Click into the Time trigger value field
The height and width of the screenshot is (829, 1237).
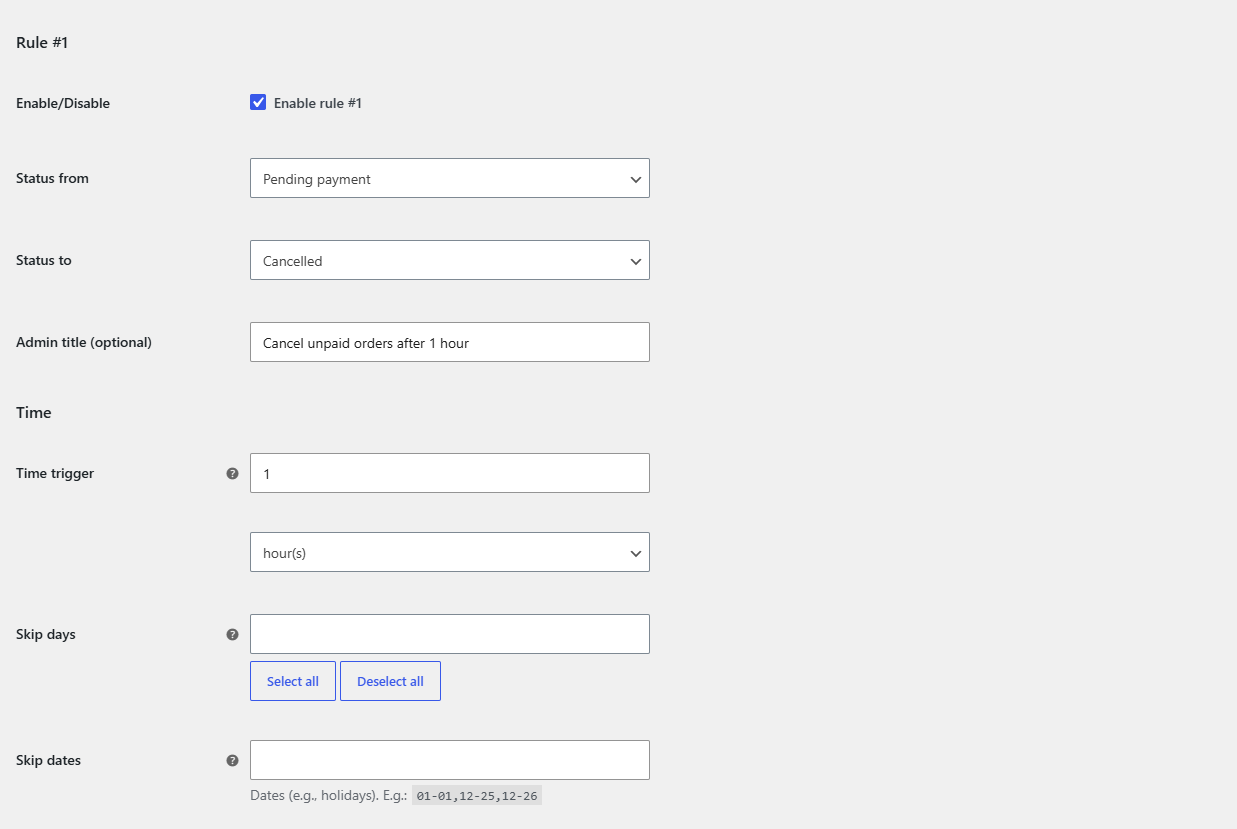(x=450, y=473)
